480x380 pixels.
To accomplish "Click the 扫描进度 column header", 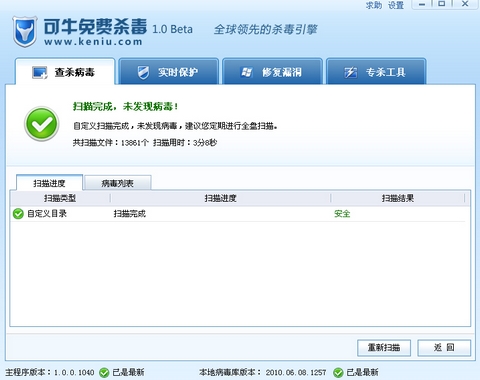I will click(x=220, y=198).
